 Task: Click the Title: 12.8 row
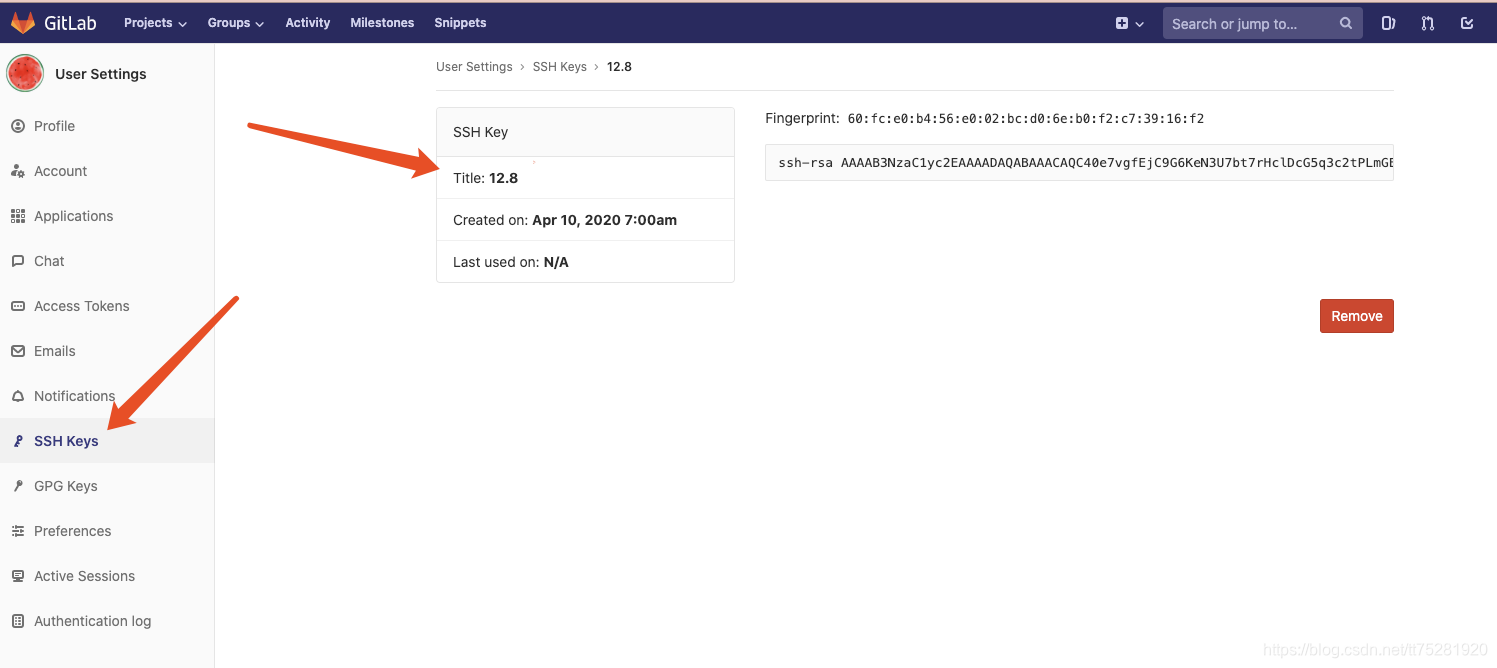(x=585, y=178)
